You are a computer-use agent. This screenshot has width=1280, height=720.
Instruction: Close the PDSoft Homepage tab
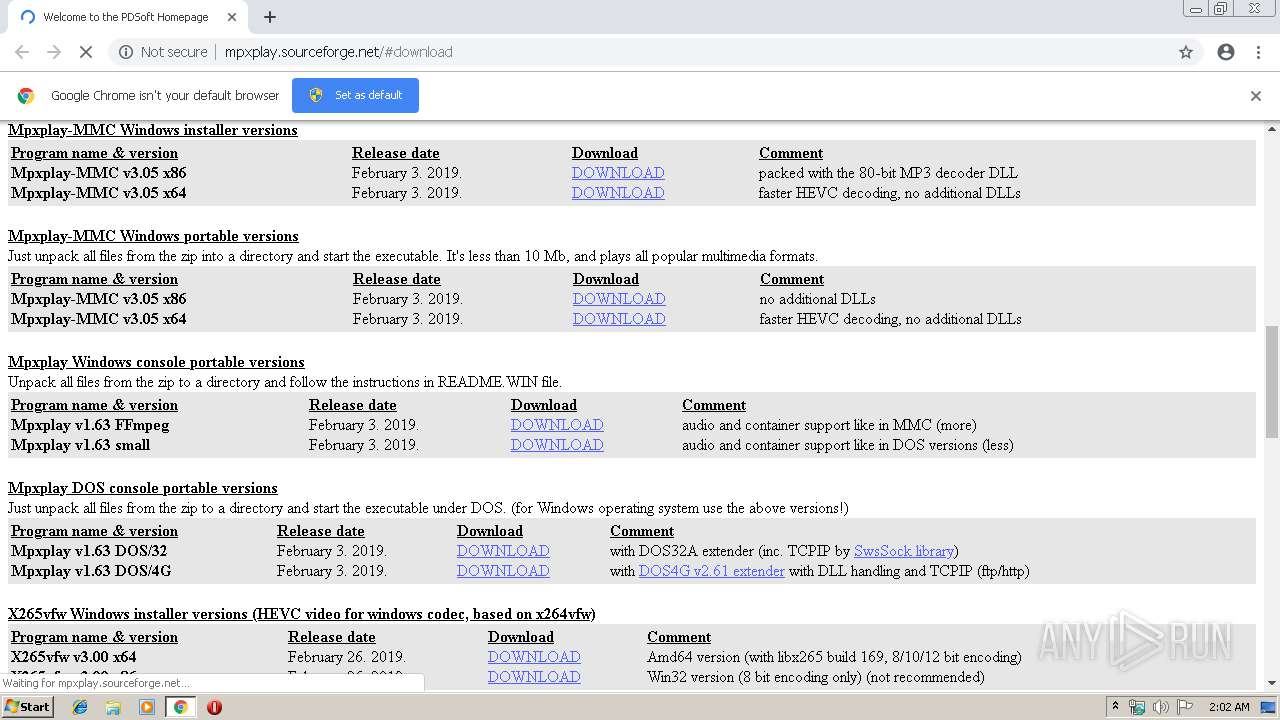point(232,17)
